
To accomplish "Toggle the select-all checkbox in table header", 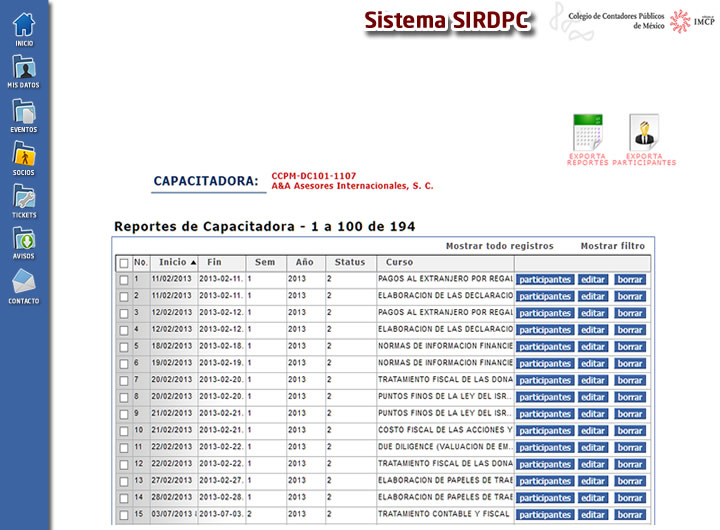I will (x=124, y=263).
